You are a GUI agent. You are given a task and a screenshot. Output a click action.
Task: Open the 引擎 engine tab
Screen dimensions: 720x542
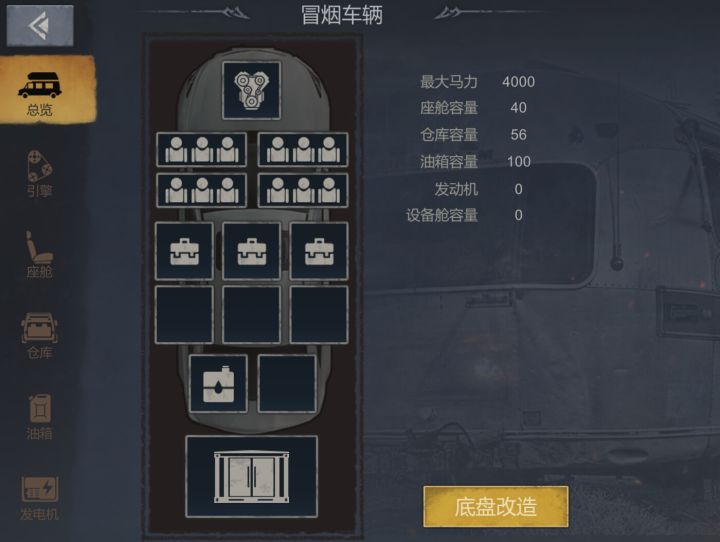point(39,174)
